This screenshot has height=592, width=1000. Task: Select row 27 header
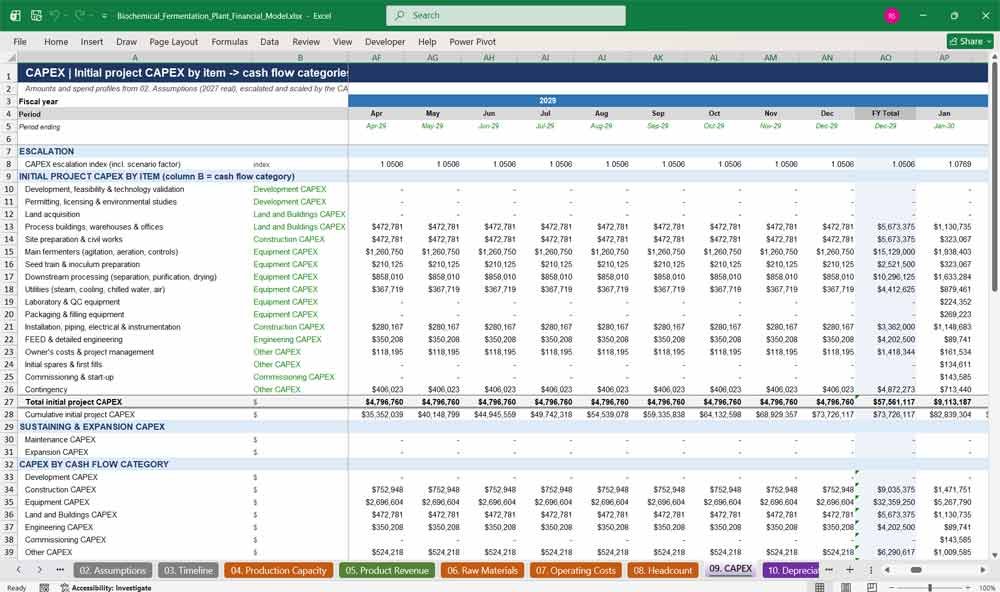point(9,402)
